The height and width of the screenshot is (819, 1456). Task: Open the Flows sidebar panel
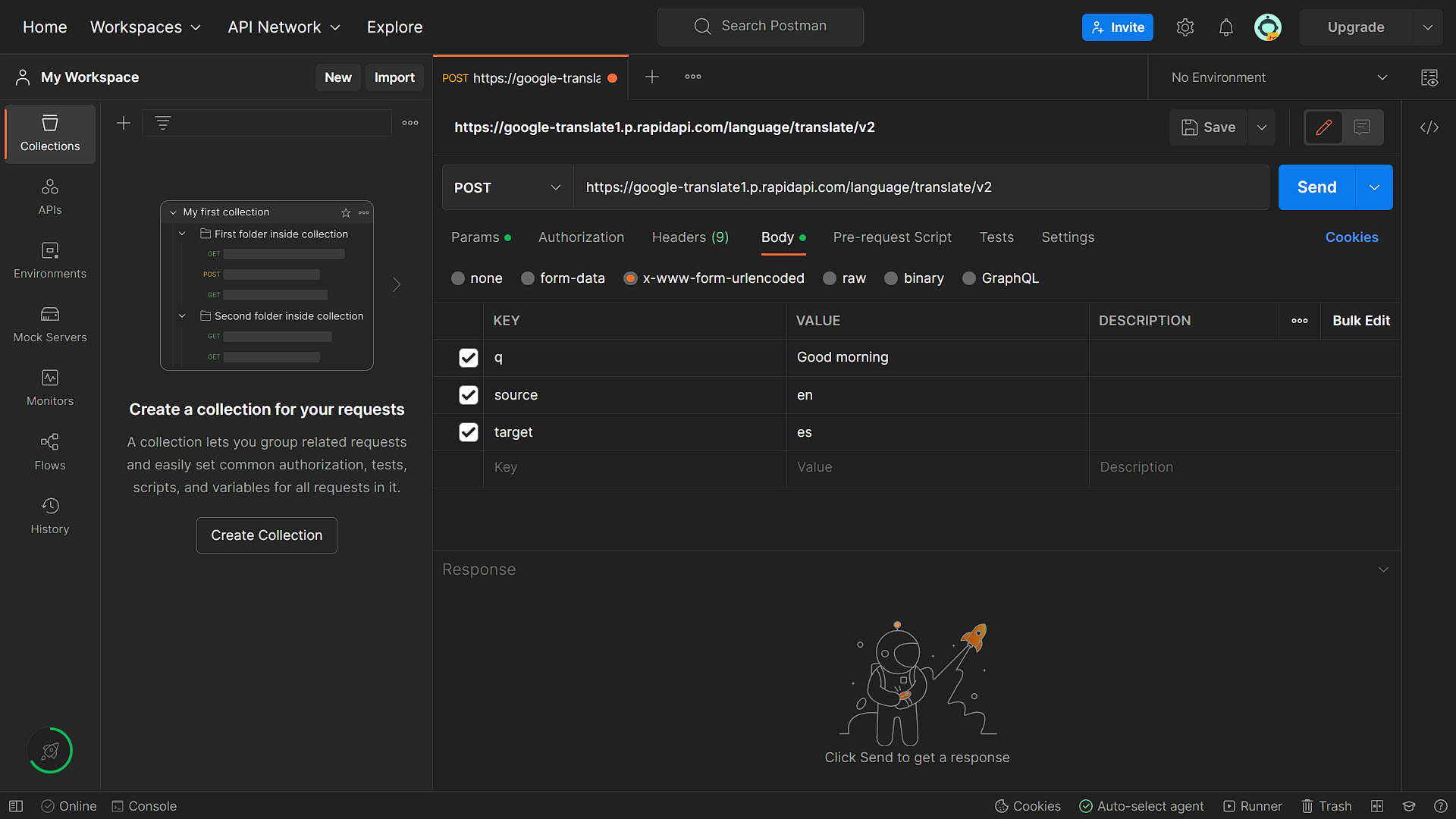pyautogui.click(x=50, y=453)
